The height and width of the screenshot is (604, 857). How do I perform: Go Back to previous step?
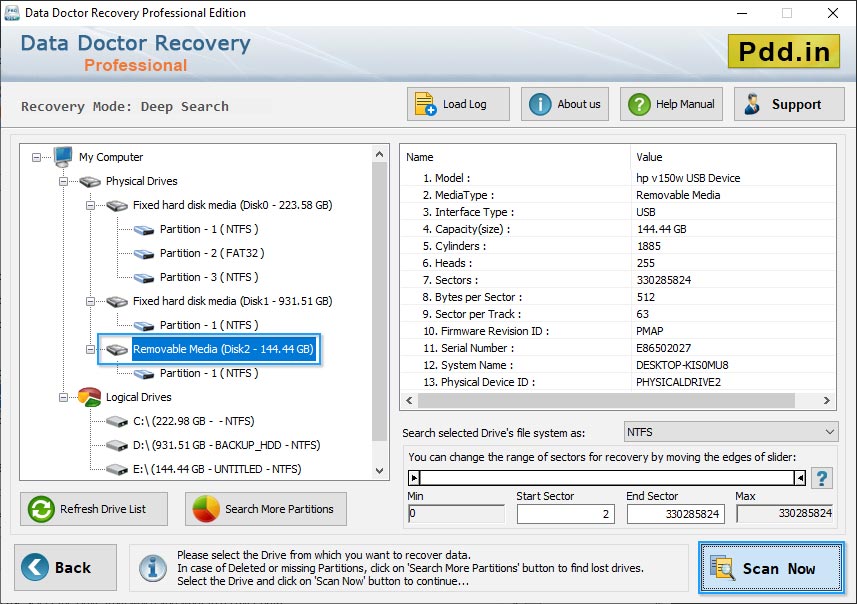[x=66, y=567]
